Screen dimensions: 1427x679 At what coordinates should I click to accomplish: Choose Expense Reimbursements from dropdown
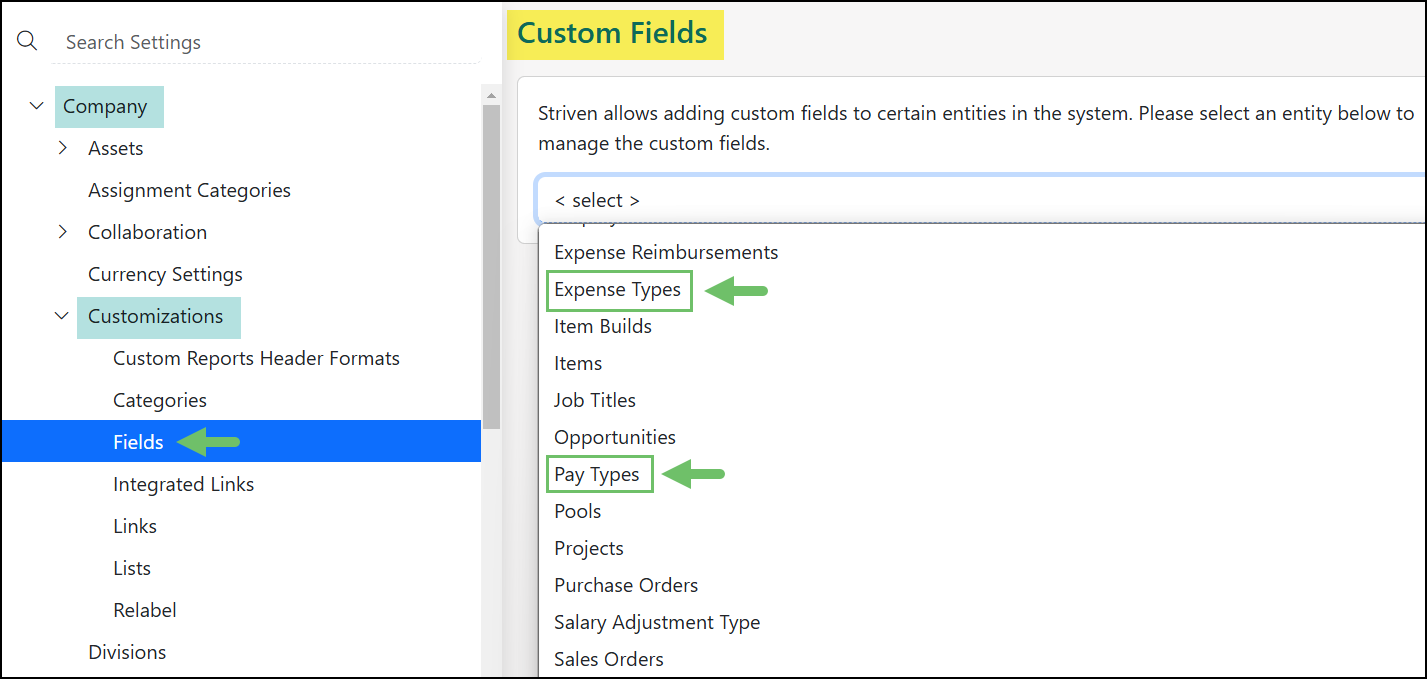666,252
